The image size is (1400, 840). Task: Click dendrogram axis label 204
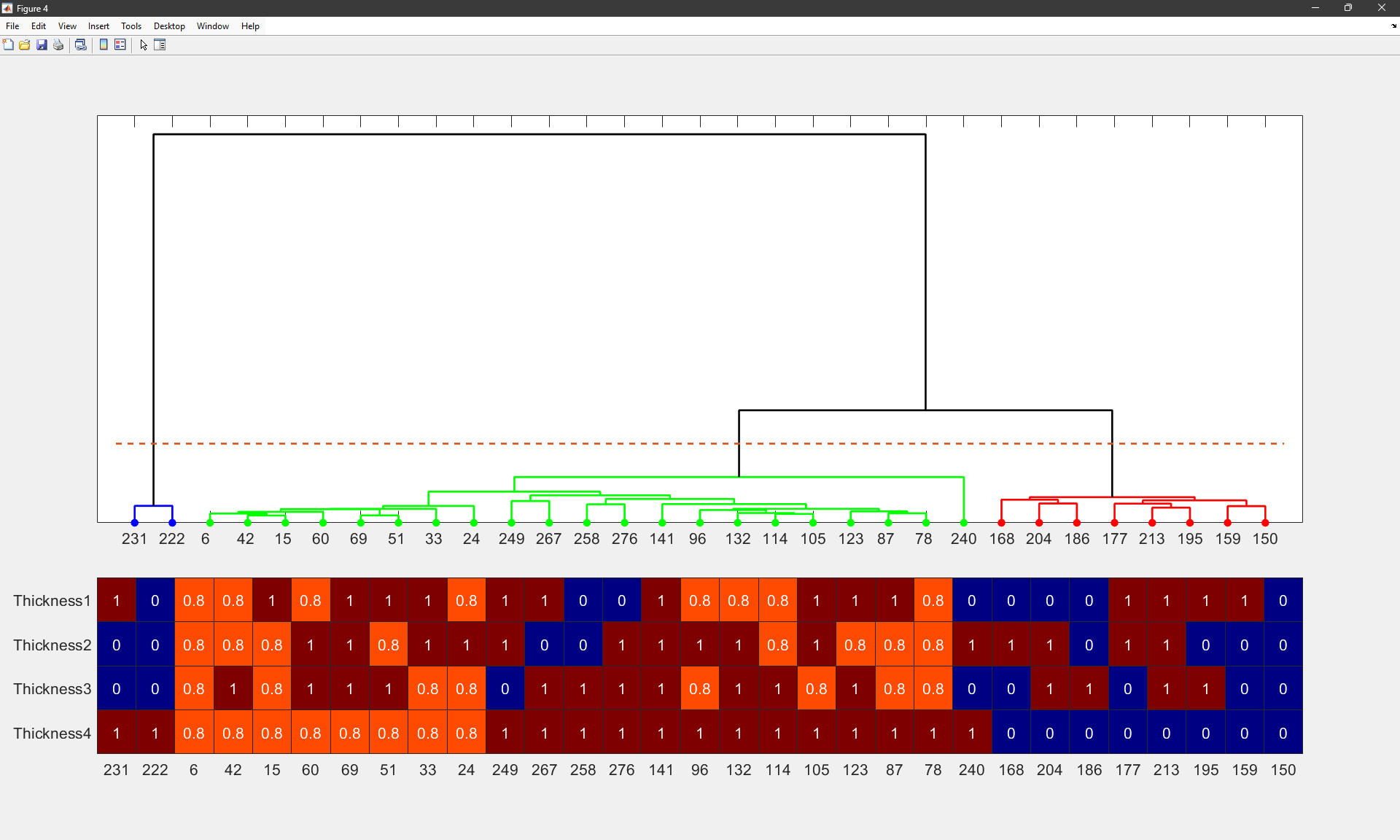[x=1039, y=539]
